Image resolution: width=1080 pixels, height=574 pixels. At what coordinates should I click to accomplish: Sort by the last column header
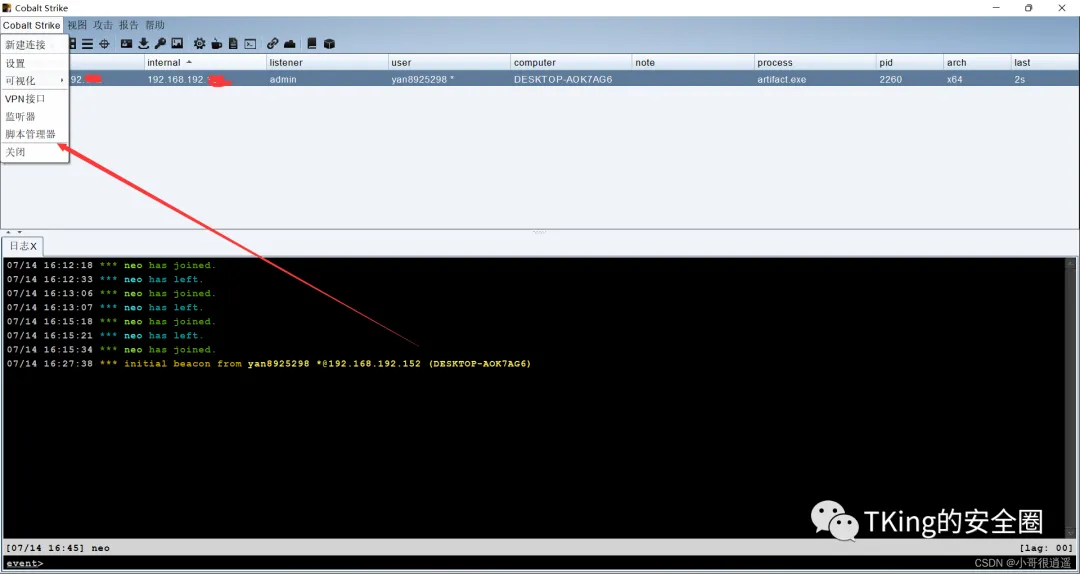[x=1044, y=63]
